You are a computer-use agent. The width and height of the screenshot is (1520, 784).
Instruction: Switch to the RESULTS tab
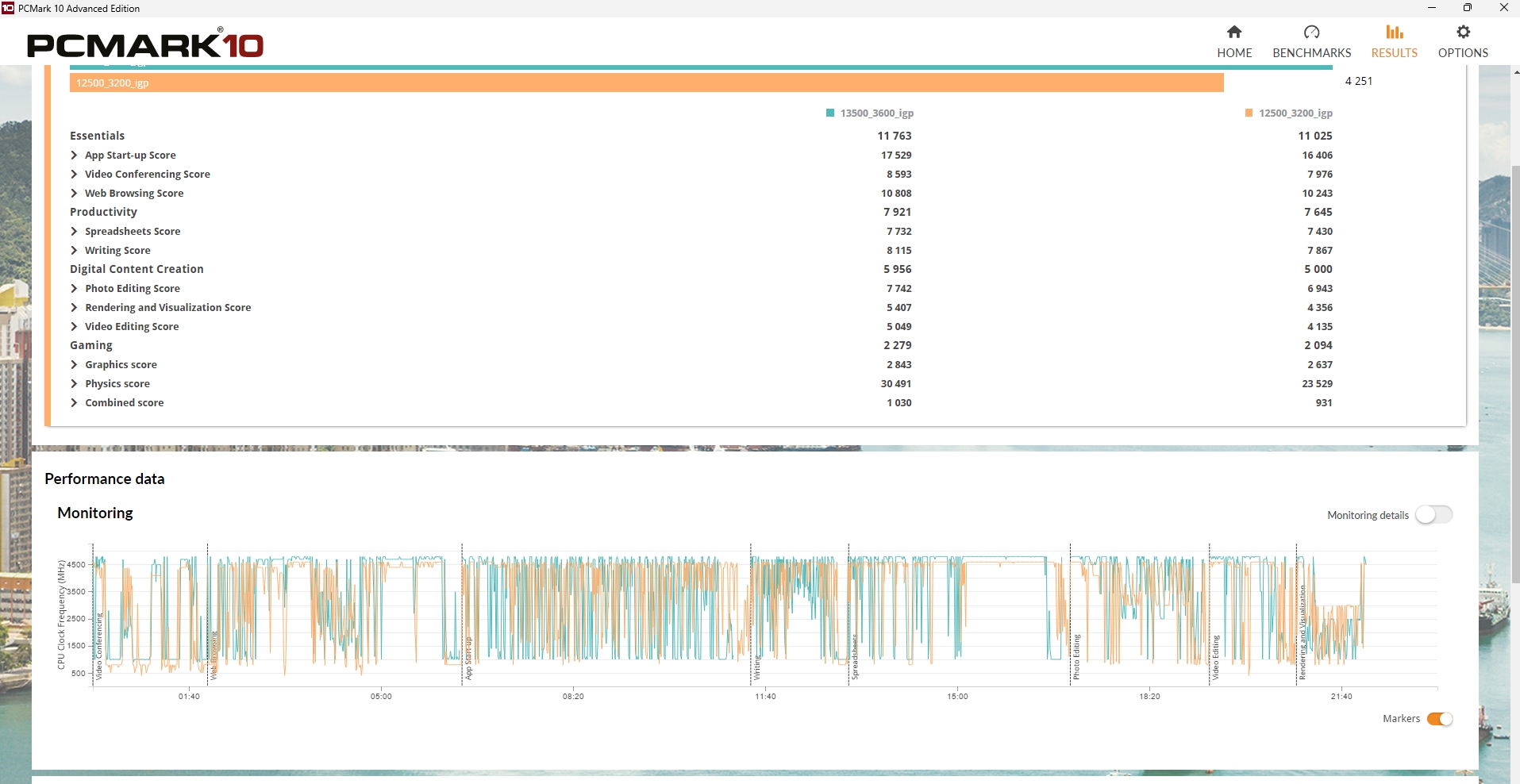click(1394, 41)
